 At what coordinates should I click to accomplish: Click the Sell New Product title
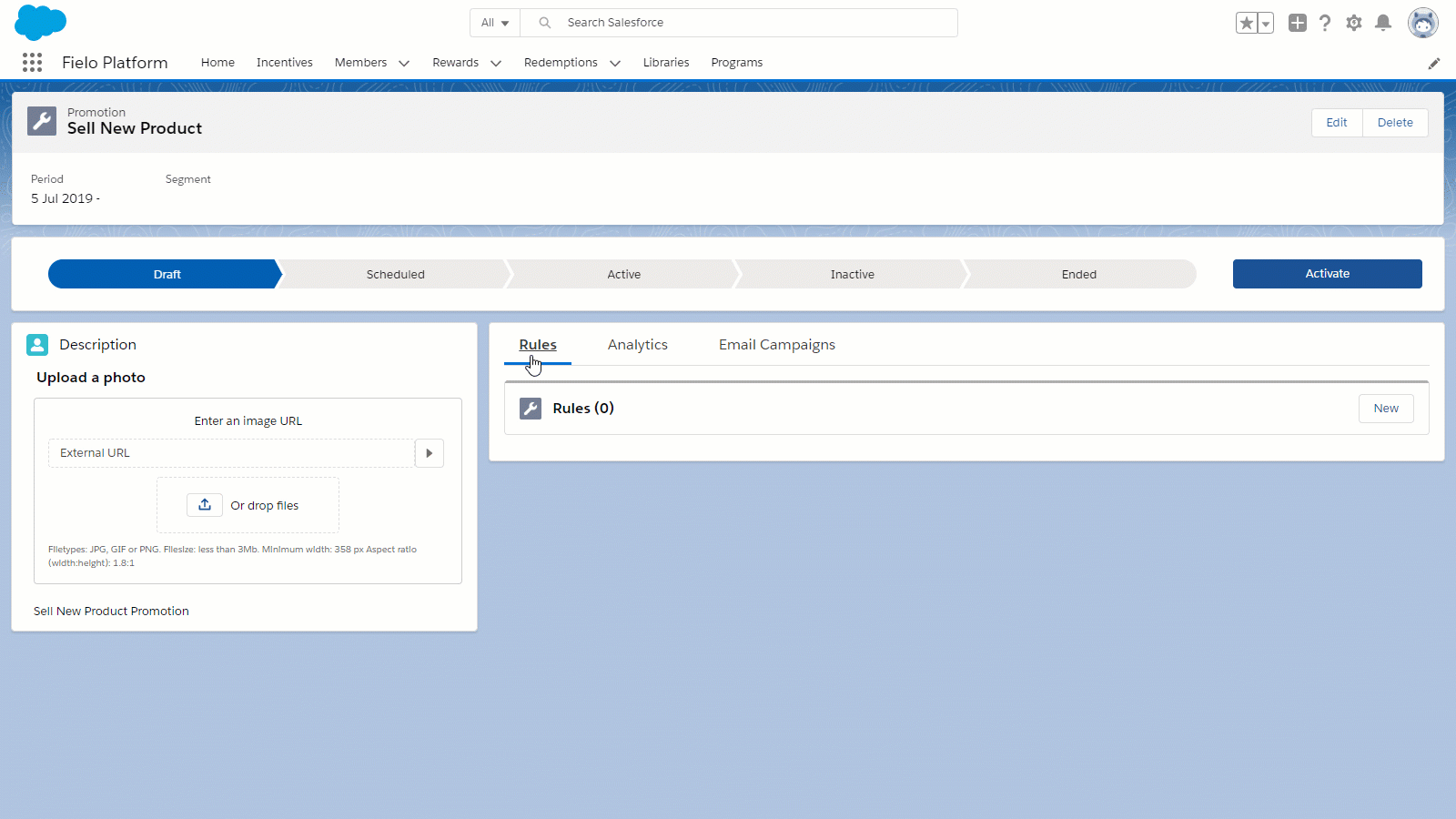(135, 128)
